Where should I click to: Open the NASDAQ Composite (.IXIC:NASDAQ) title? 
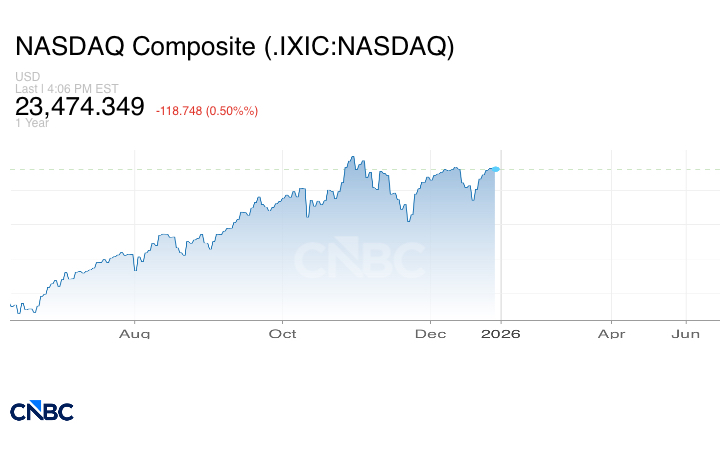pyautogui.click(x=234, y=46)
